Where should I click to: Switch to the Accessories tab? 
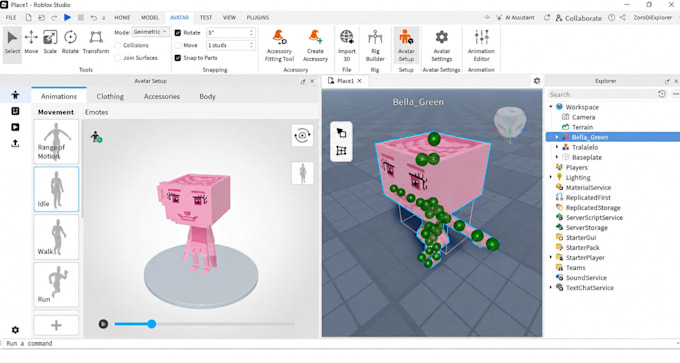(x=162, y=96)
